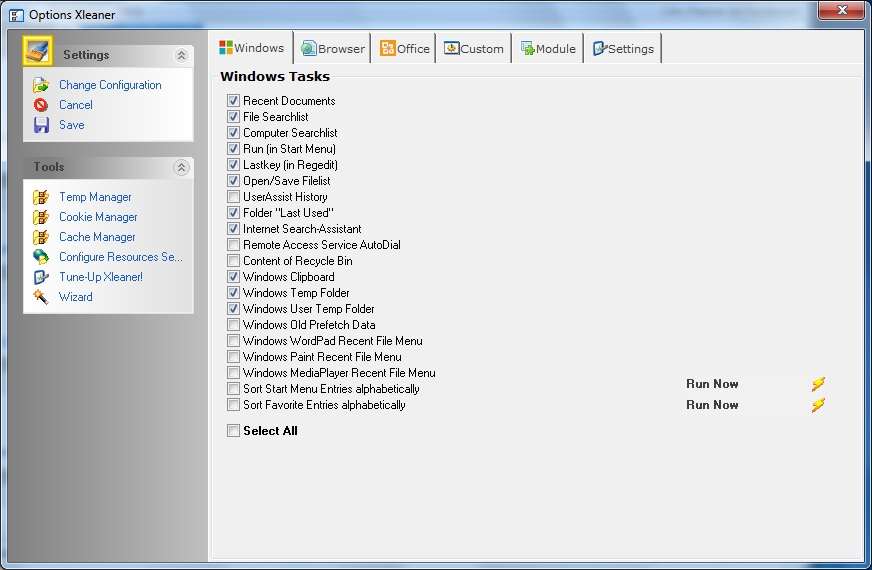
Task: Click the Cancel link
Action: click(x=76, y=105)
